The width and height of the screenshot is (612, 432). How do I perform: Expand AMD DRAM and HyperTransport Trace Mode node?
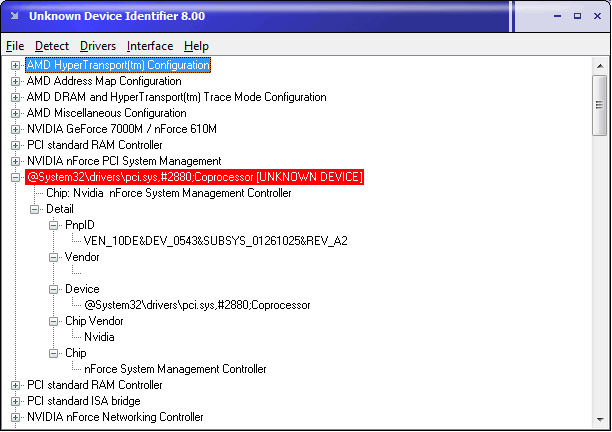click(x=15, y=97)
